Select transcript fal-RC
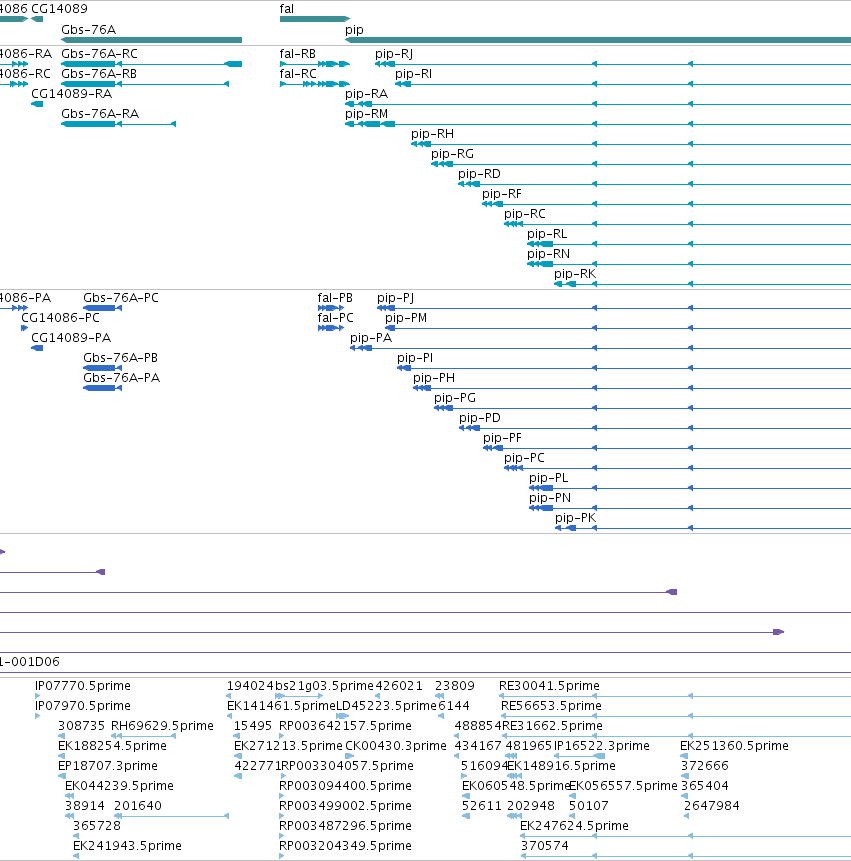851x861 pixels. (x=298, y=74)
